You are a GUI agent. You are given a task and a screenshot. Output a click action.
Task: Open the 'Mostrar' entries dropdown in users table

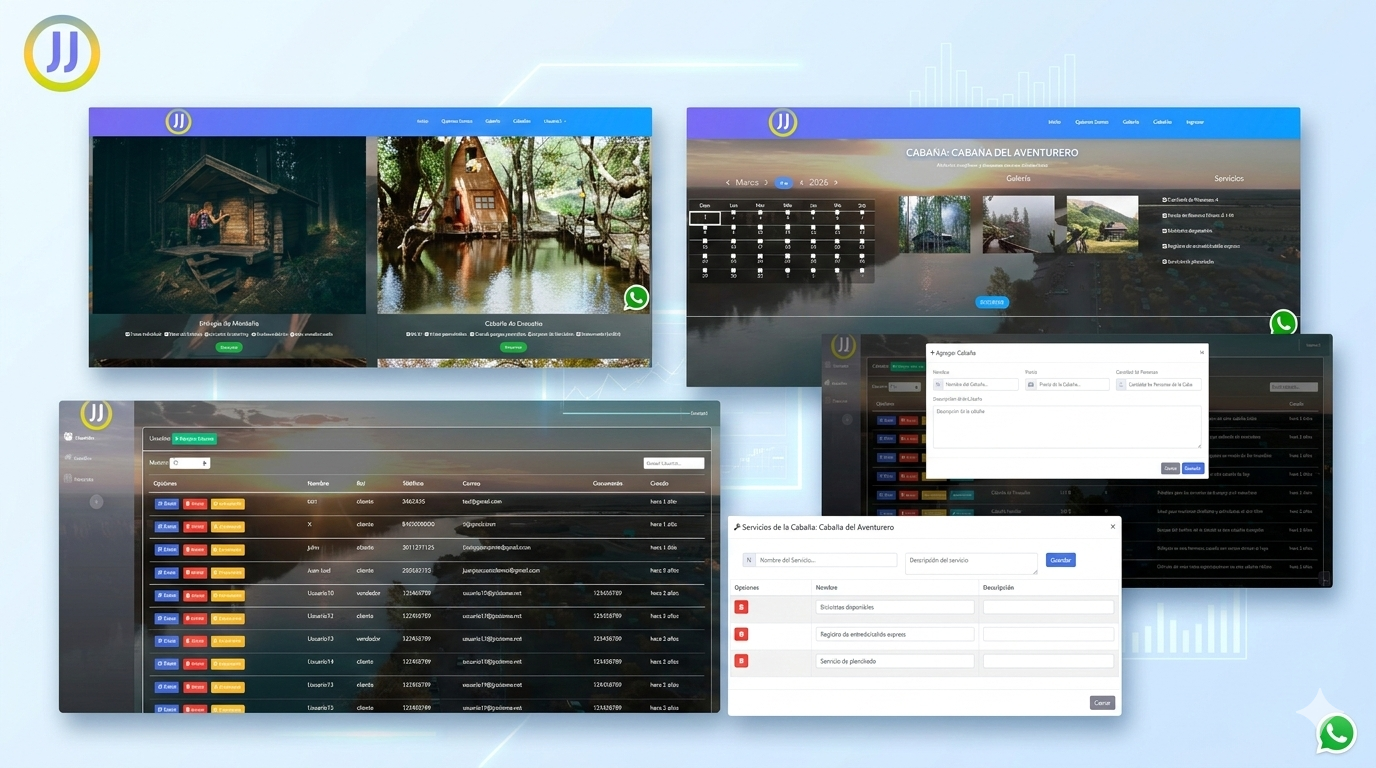pos(189,463)
